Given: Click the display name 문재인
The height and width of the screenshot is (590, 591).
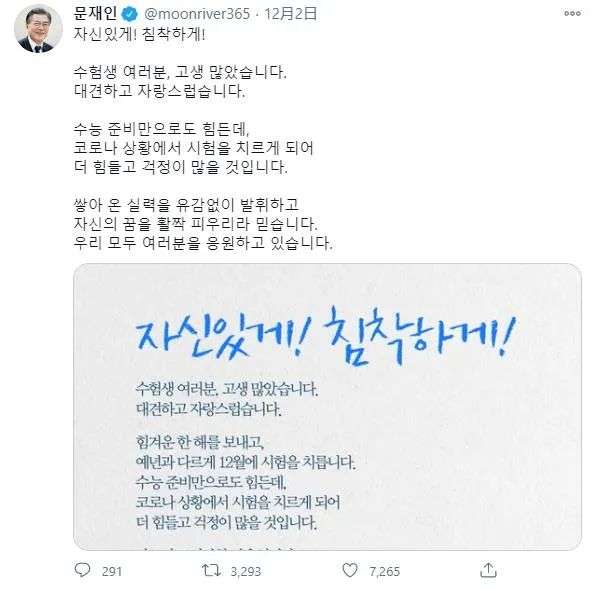Looking at the screenshot, I should click(95, 14).
